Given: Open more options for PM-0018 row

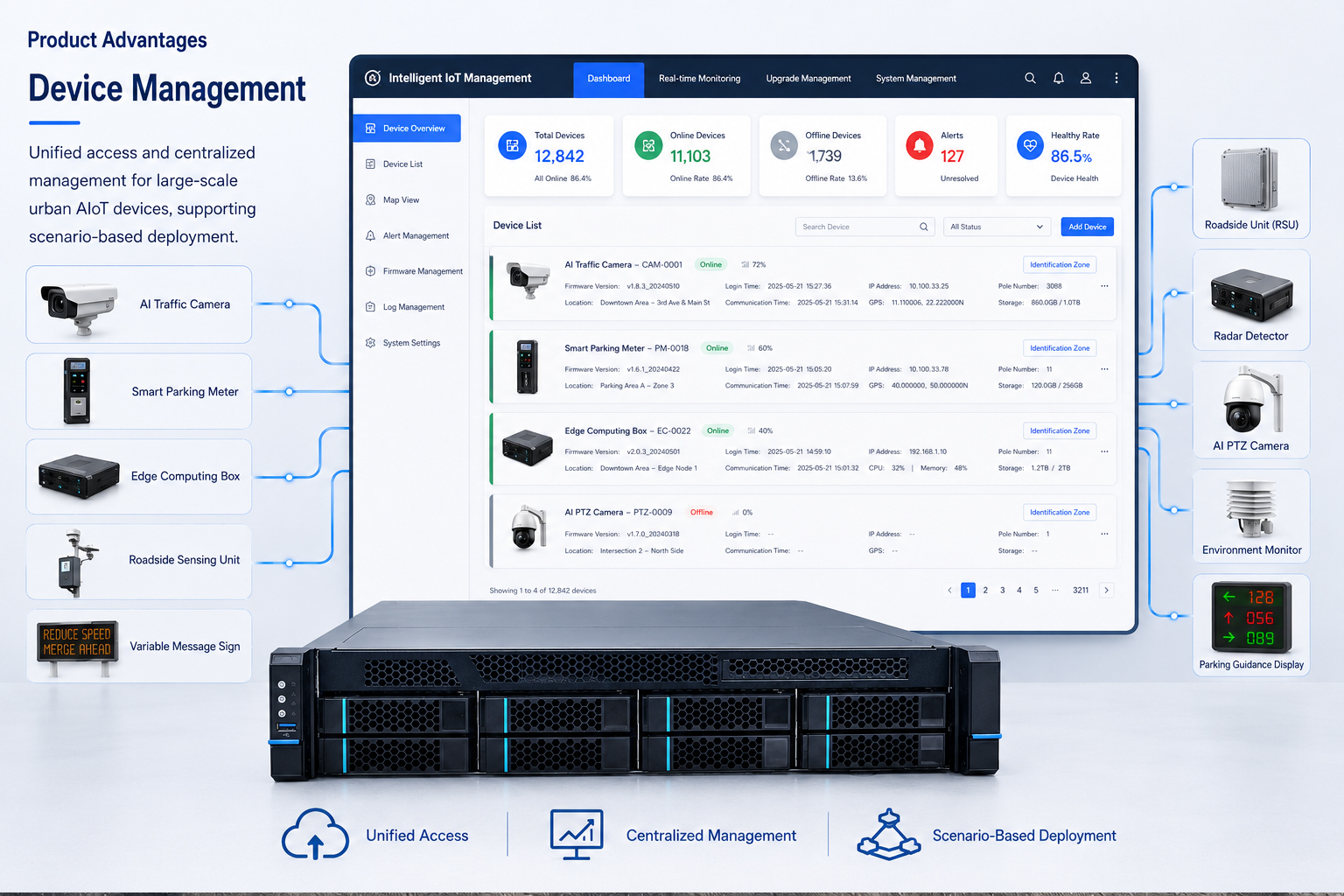Looking at the screenshot, I should 1104,369.
